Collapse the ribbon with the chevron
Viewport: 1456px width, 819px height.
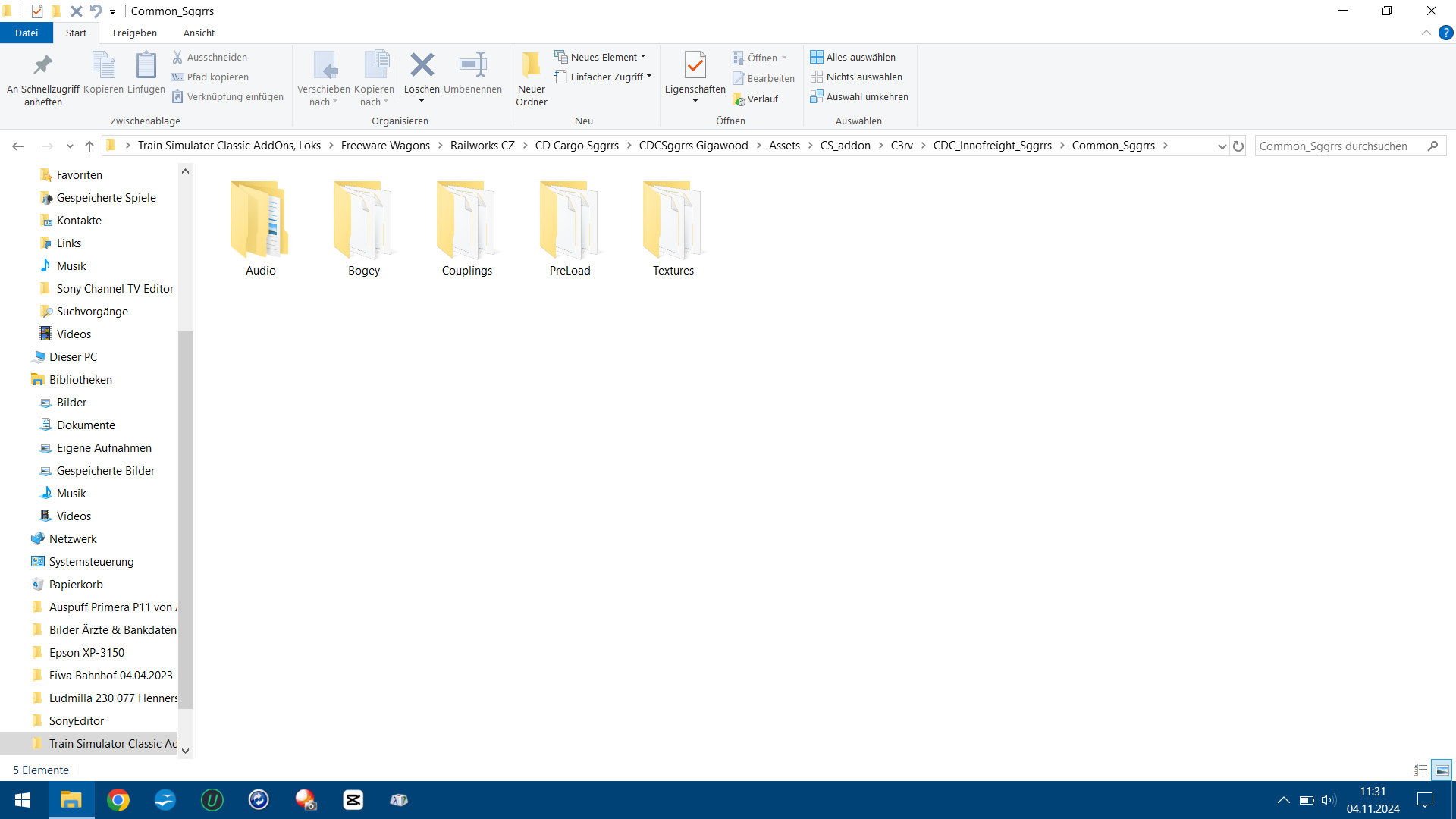click(x=1426, y=33)
